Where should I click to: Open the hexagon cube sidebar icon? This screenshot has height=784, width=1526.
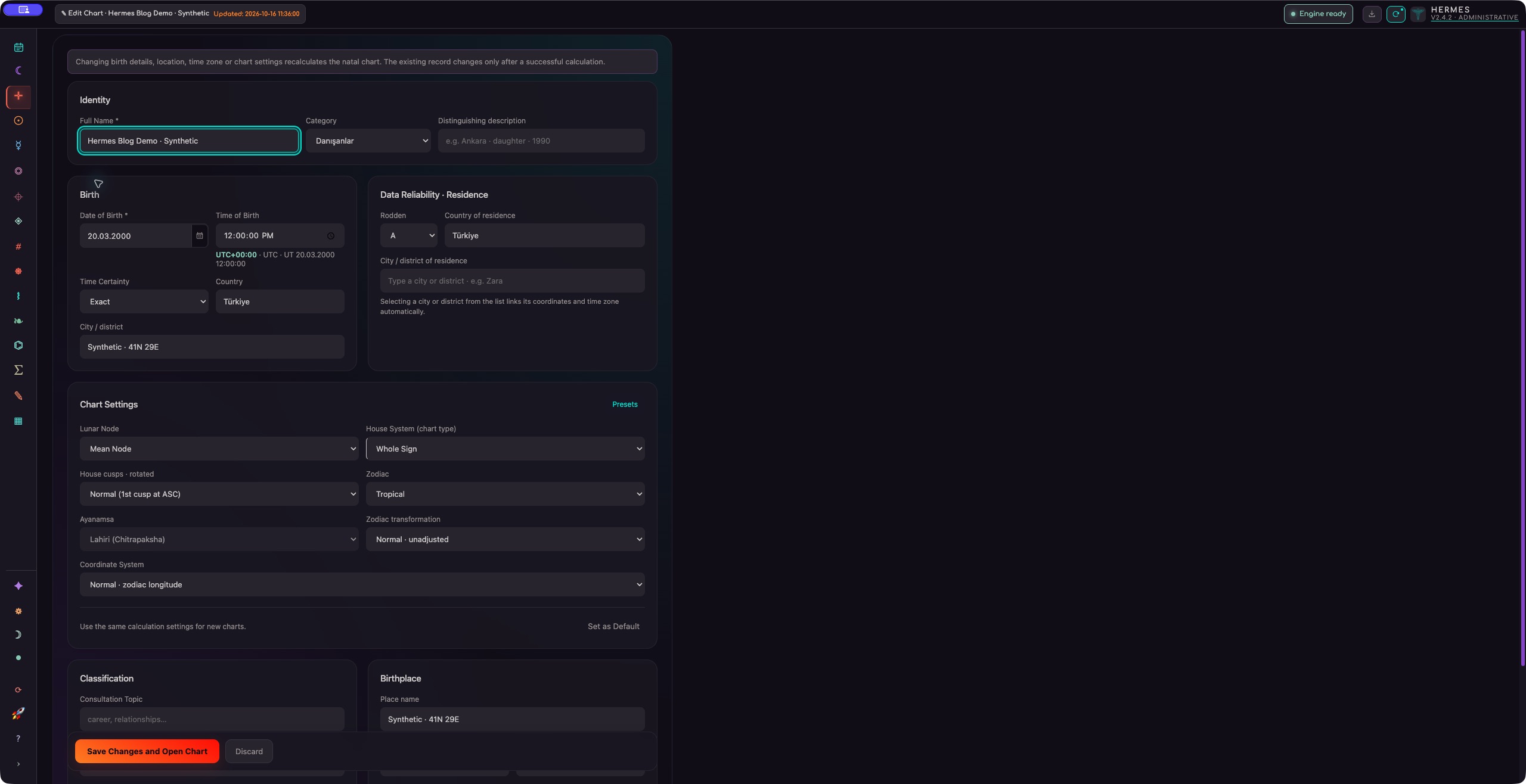click(18, 346)
